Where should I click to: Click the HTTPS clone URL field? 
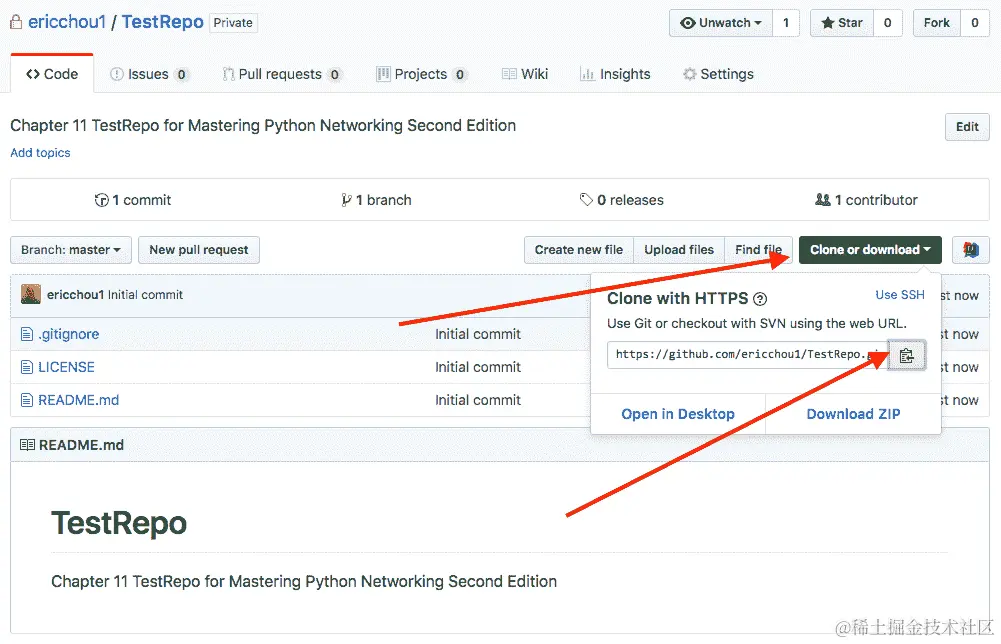click(748, 355)
